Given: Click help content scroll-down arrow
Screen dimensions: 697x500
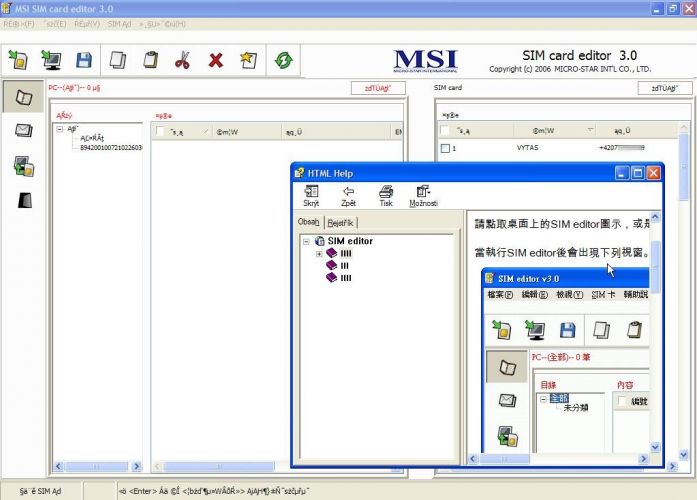Looking at the screenshot, I should (x=655, y=447).
